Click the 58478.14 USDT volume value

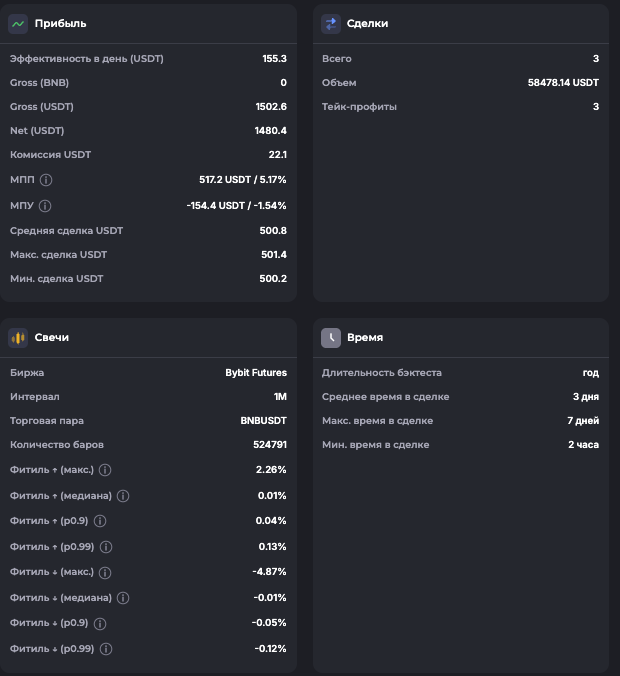click(563, 83)
